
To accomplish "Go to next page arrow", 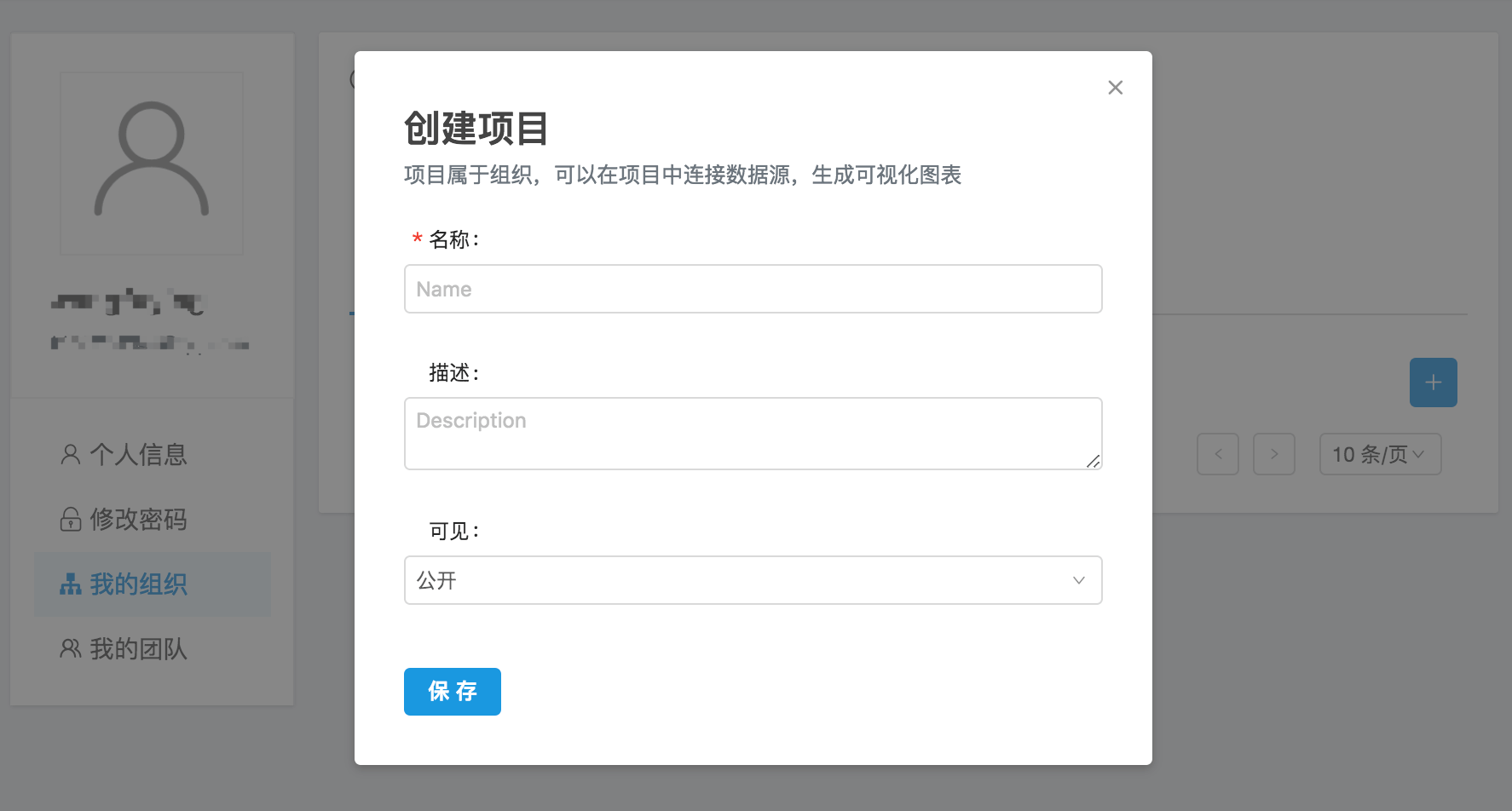I will pyautogui.click(x=1274, y=454).
